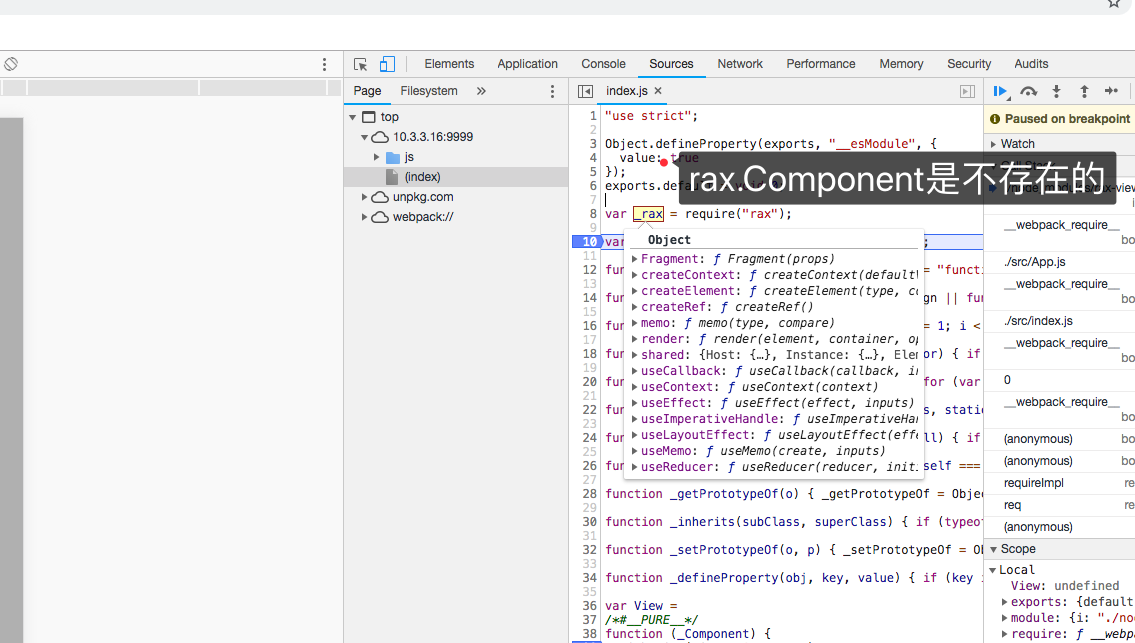Screen dimensions: 1135x643
Task: Expand the webpack:// tree node
Action: [366, 216]
